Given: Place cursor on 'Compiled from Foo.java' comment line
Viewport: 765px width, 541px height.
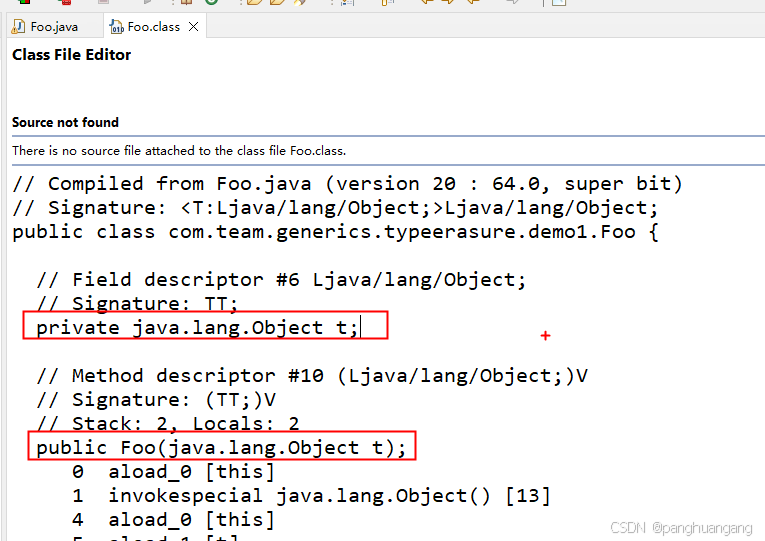Looking at the screenshot, I should 347,184.
